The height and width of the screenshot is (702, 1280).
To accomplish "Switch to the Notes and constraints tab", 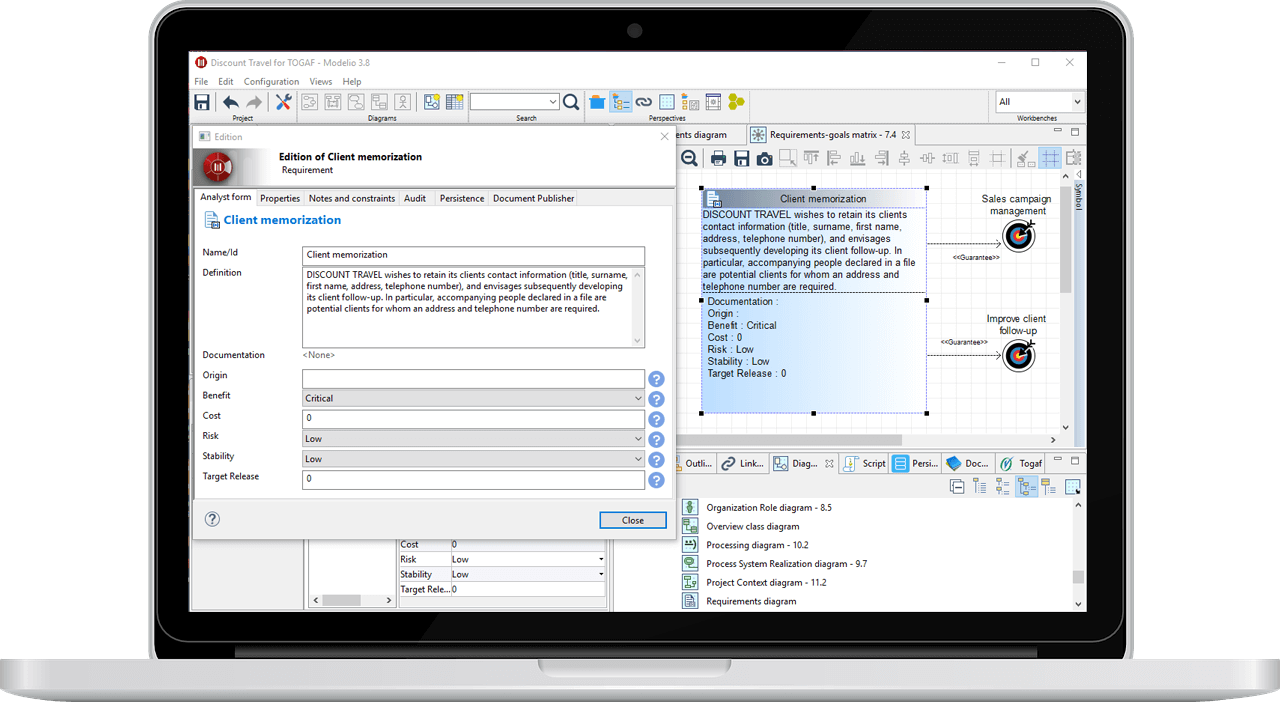I will point(352,198).
